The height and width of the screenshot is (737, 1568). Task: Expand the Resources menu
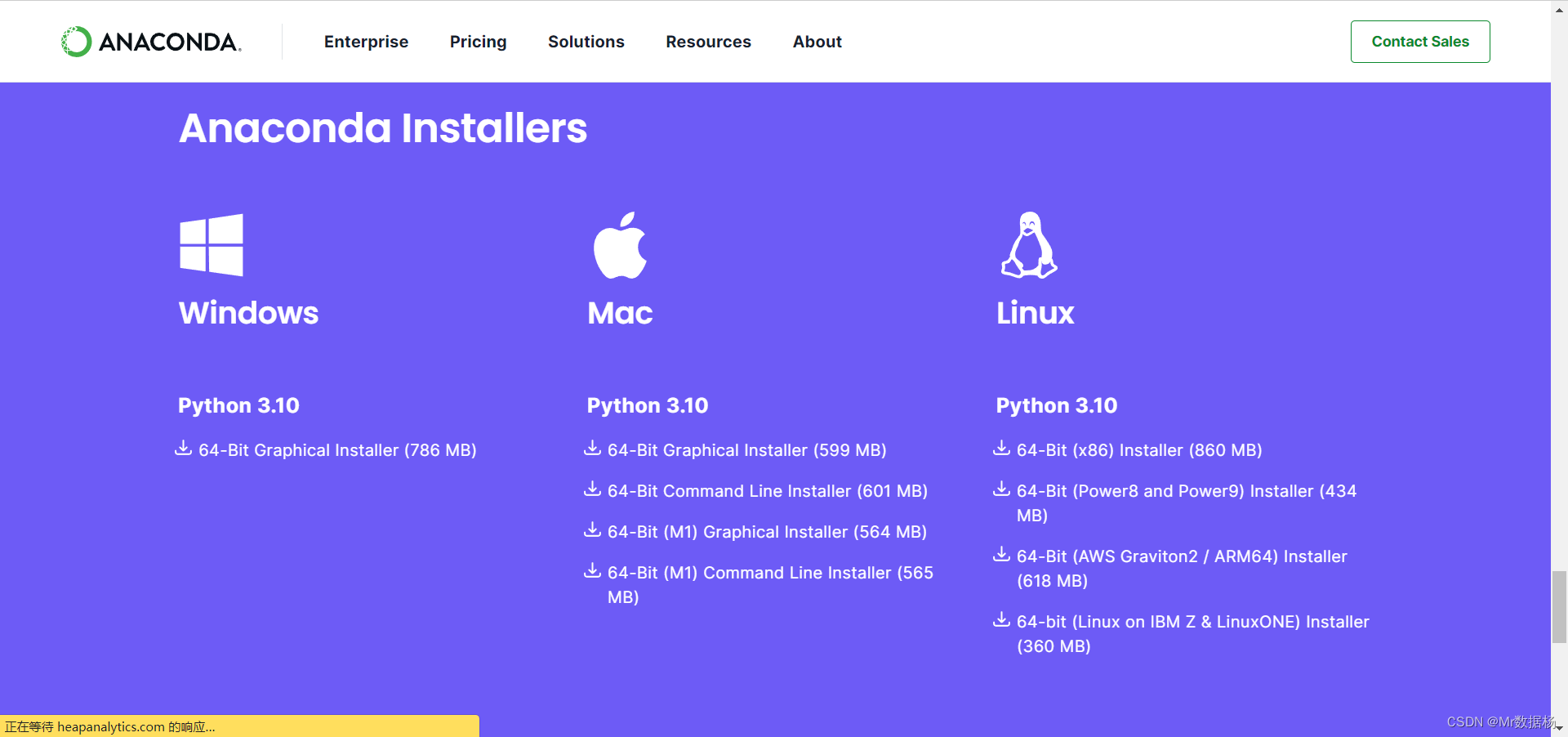[x=708, y=41]
